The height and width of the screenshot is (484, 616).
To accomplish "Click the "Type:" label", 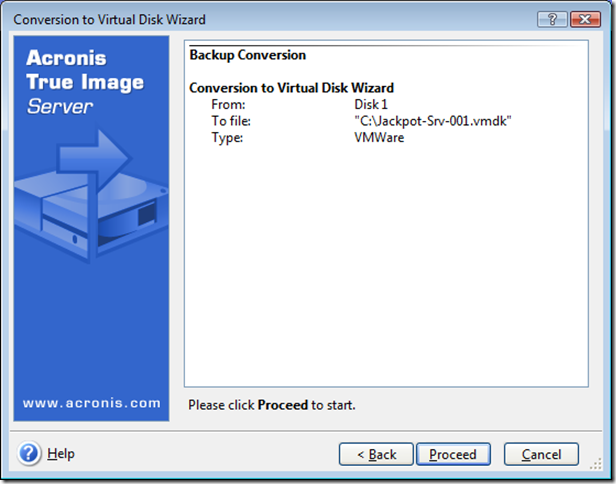I will pyautogui.click(x=227, y=138).
